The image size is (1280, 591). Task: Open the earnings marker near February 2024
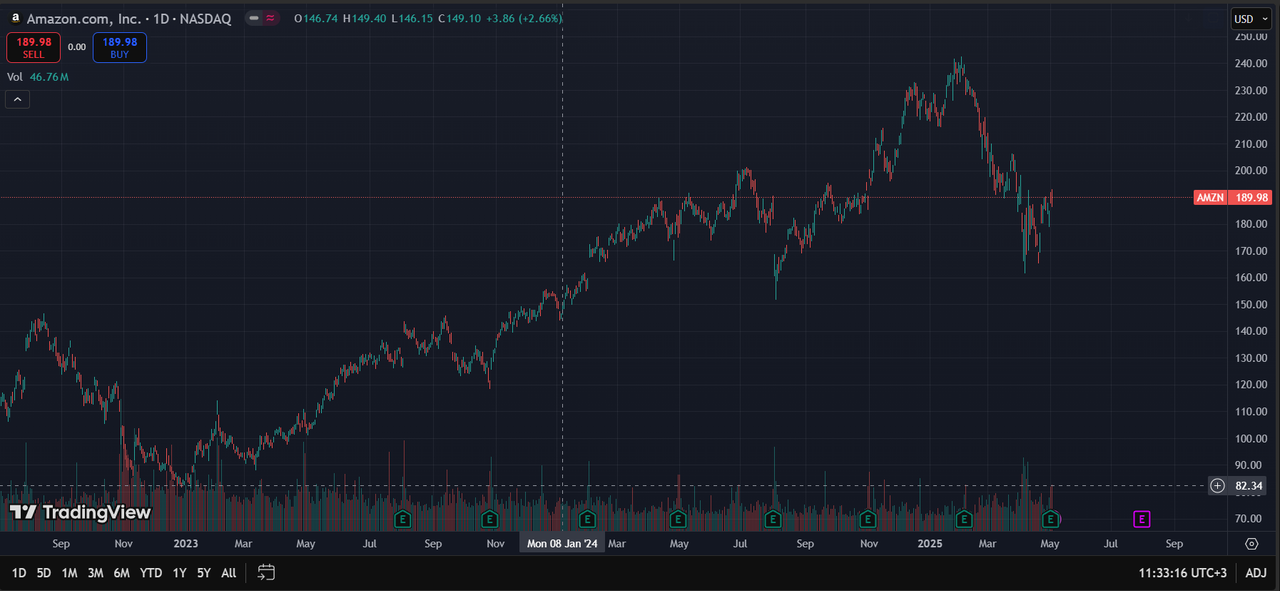click(587, 519)
